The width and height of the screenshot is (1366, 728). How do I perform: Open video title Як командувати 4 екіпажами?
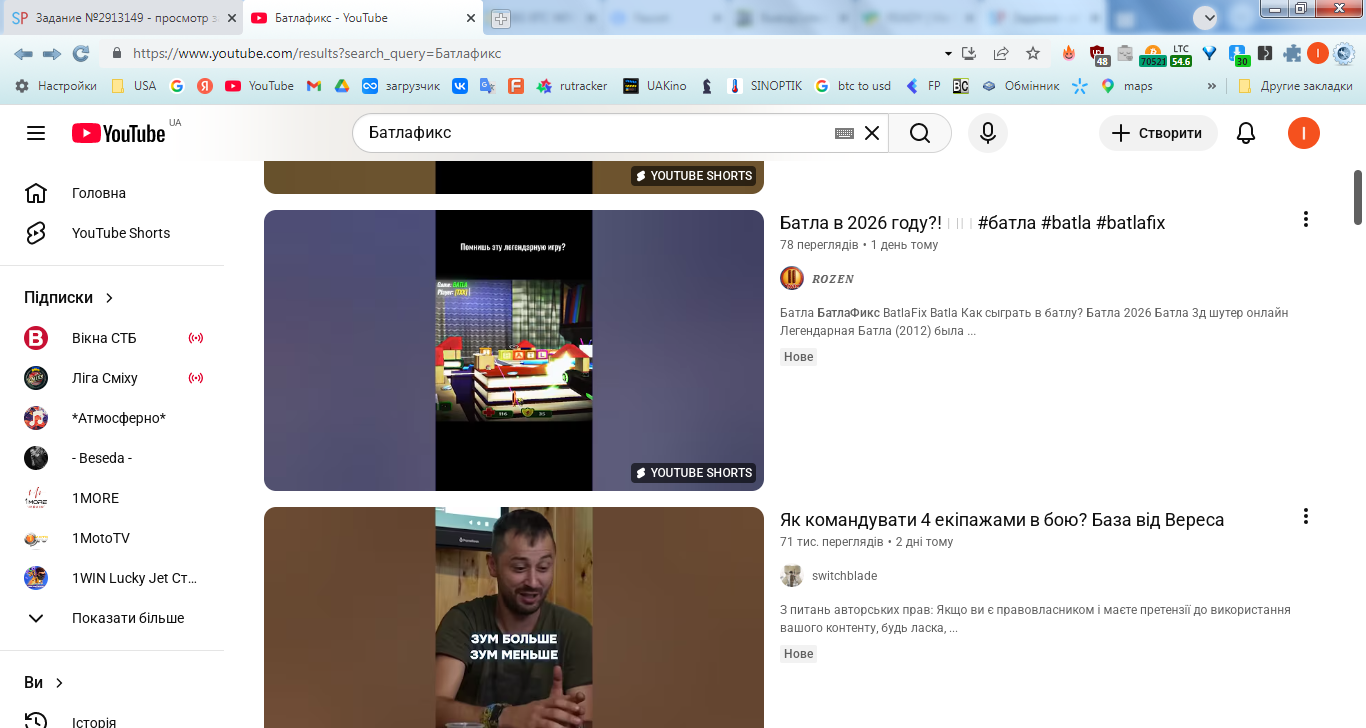pyautogui.click(x=1002, y=520)
